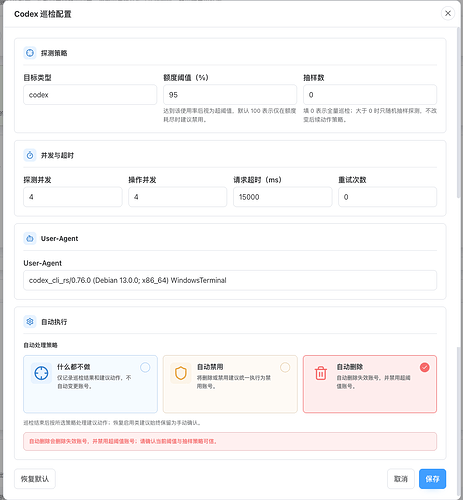Click the Codex 巡检配置 title text
This screenshot has height=500, width=463.
tap(43, 14)
